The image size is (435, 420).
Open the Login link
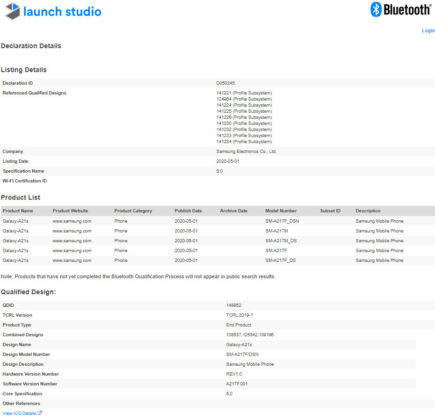(428, 31)
